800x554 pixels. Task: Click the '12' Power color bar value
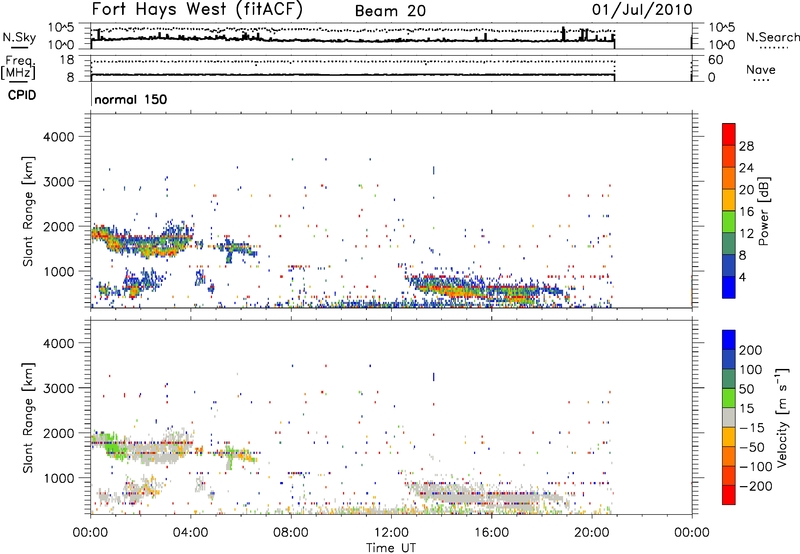coord(746,234)
